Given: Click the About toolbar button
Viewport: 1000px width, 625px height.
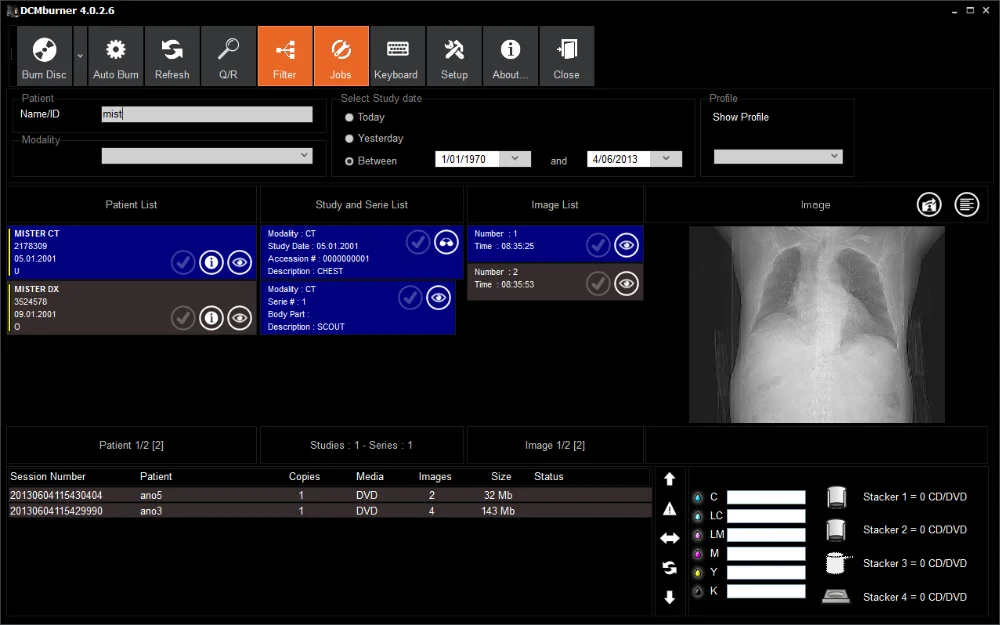Looking at the screenshot, I should point(510,56).
